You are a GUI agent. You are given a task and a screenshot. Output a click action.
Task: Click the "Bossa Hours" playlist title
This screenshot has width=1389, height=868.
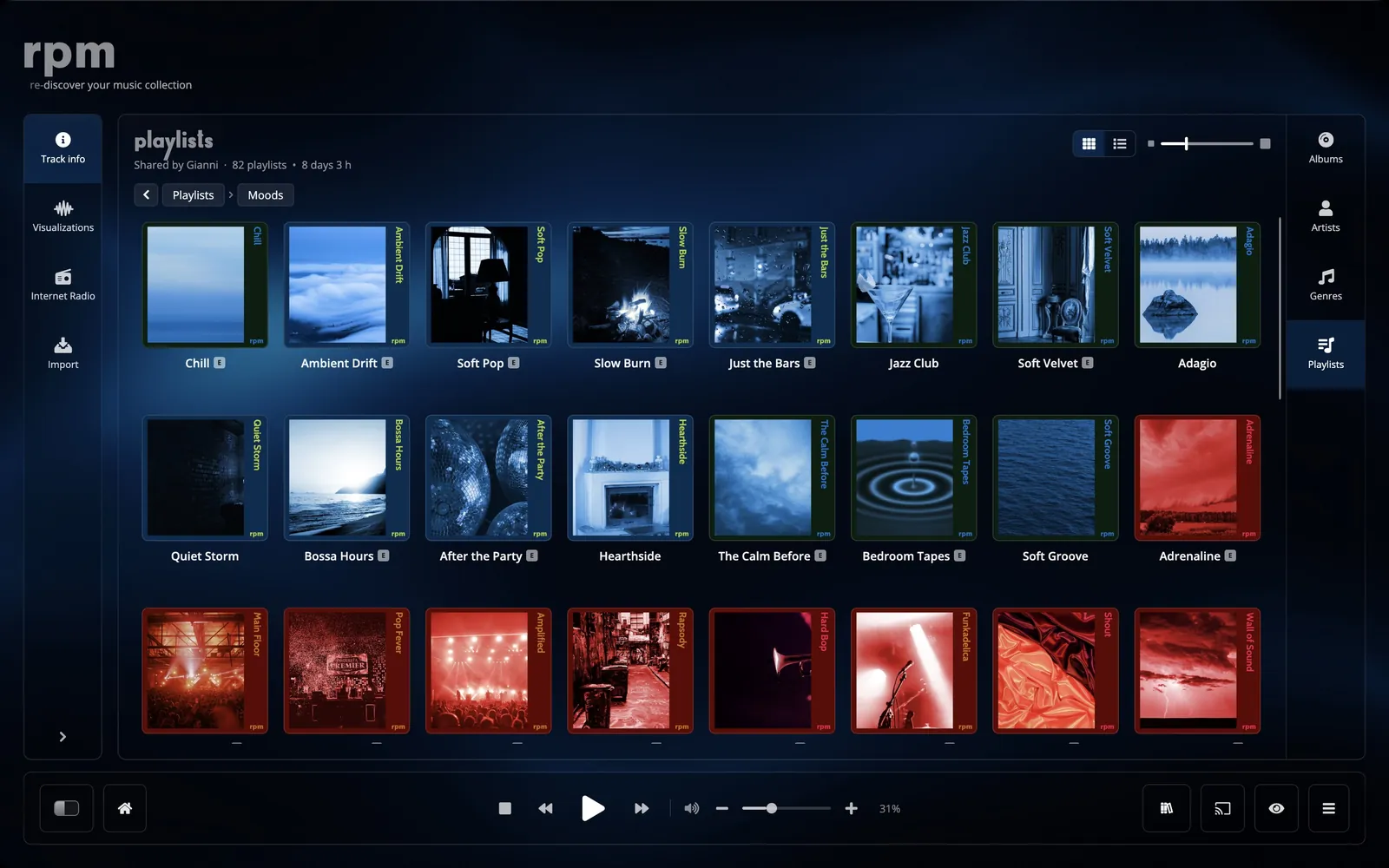(x=339, y=556)
